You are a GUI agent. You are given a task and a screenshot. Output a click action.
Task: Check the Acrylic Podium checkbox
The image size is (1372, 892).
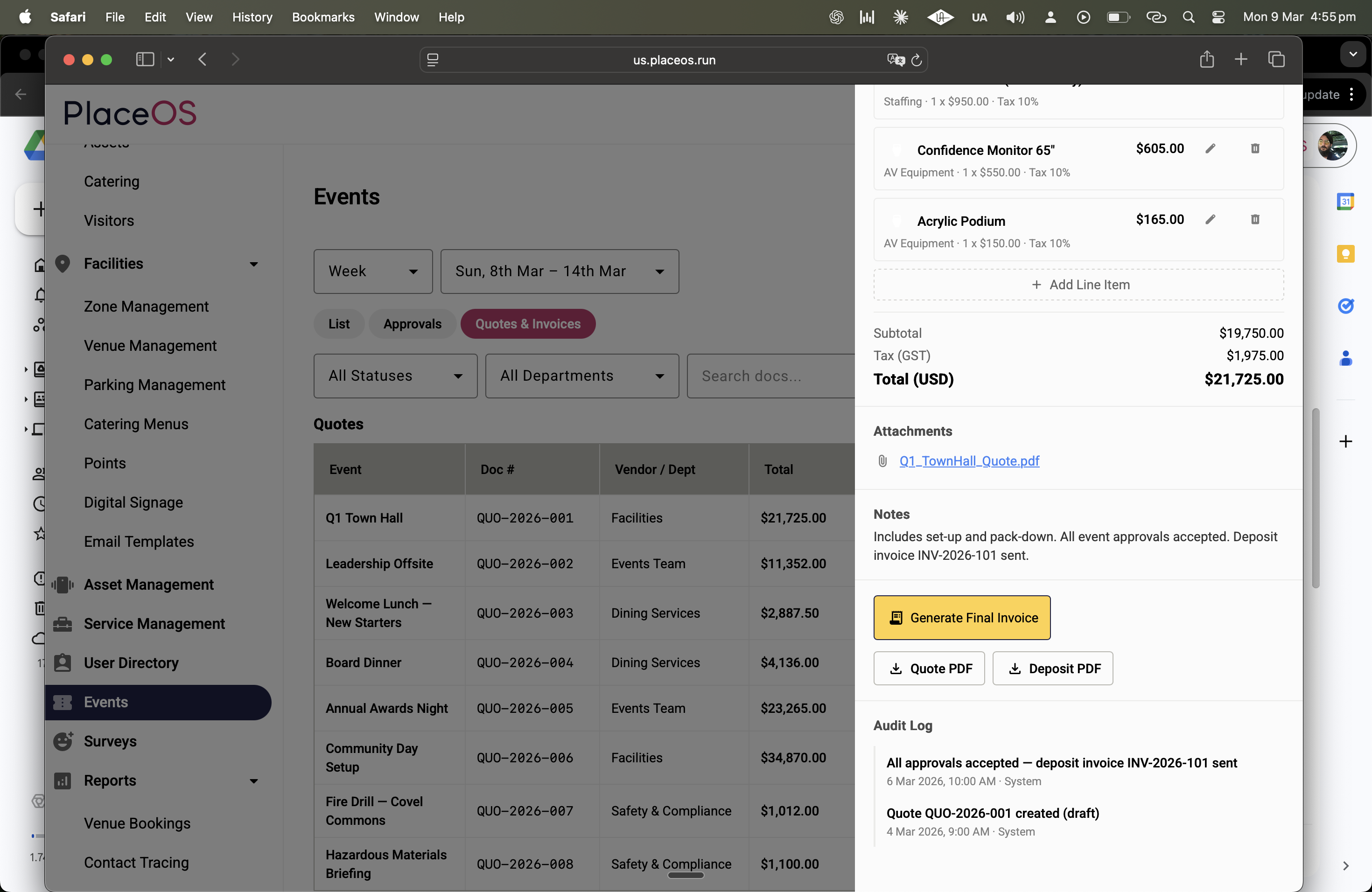(x=897, y=221)
